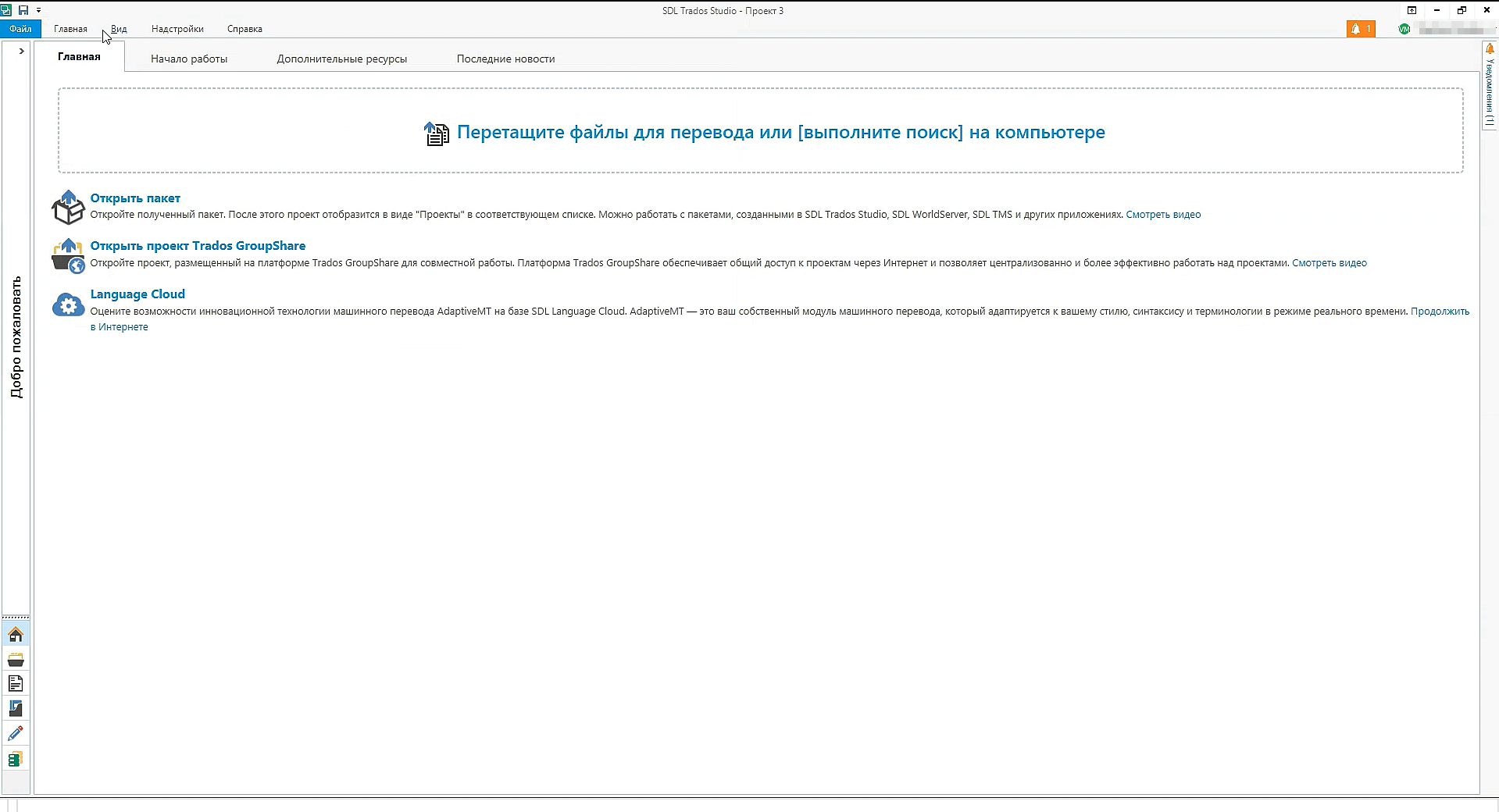
Task: Click the Open Package box icon
Action: pos(68,207)
